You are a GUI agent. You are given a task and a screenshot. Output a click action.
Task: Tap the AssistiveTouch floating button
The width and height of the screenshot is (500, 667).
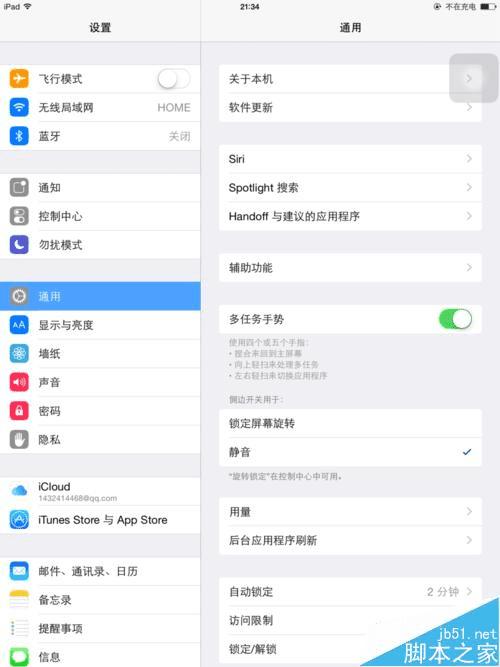tap(474, 78)
